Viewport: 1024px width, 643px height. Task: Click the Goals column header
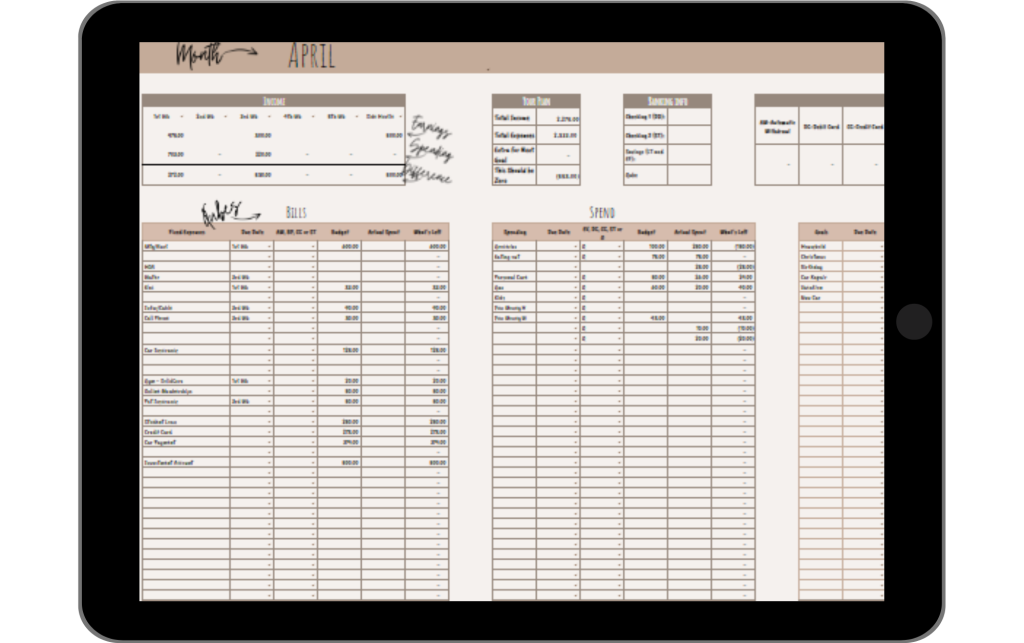coord(820,231)
